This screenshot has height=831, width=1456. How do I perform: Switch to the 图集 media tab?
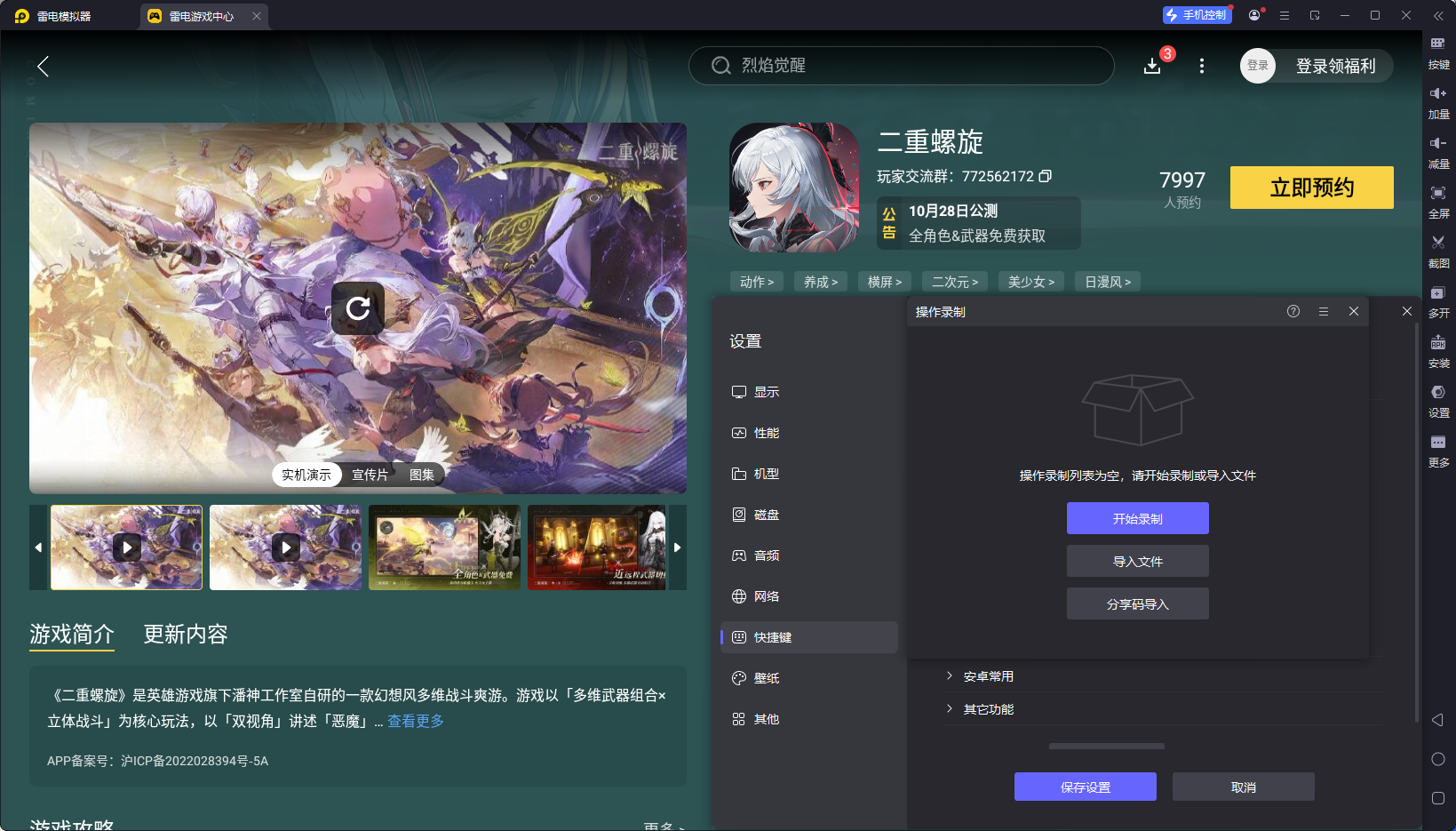420,474
